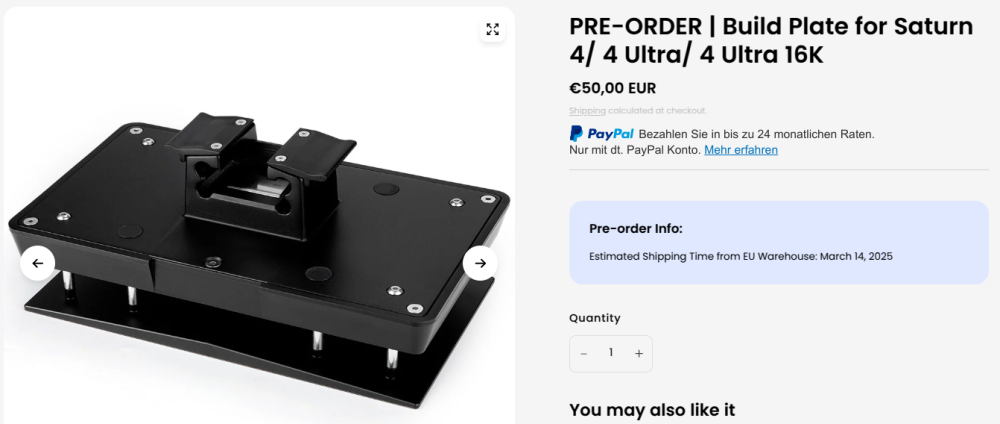This screenshot has width=1000, height=424.
Task: Click the Pre-order Info heading
Action: pos(636,229)
